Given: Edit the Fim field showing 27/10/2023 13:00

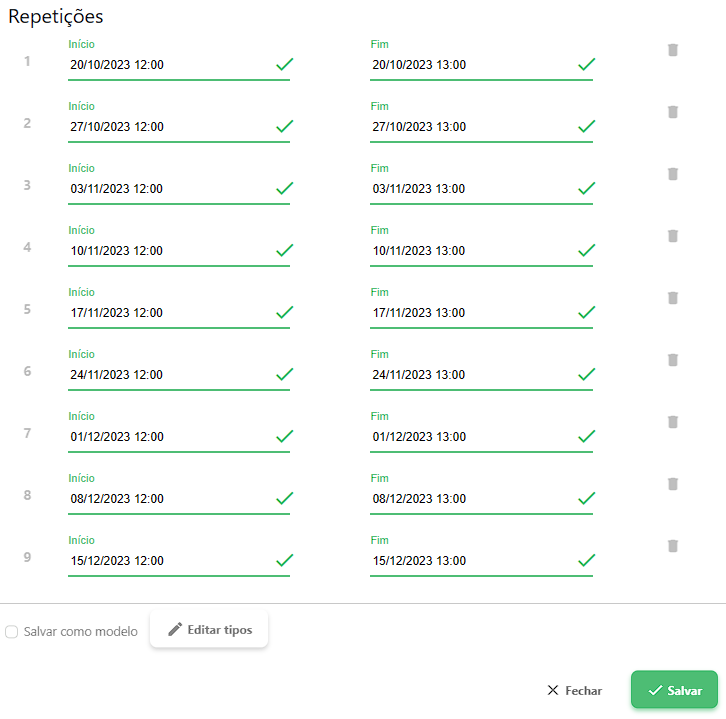Looking at the screenshot, I should click(x=470, y=127).
